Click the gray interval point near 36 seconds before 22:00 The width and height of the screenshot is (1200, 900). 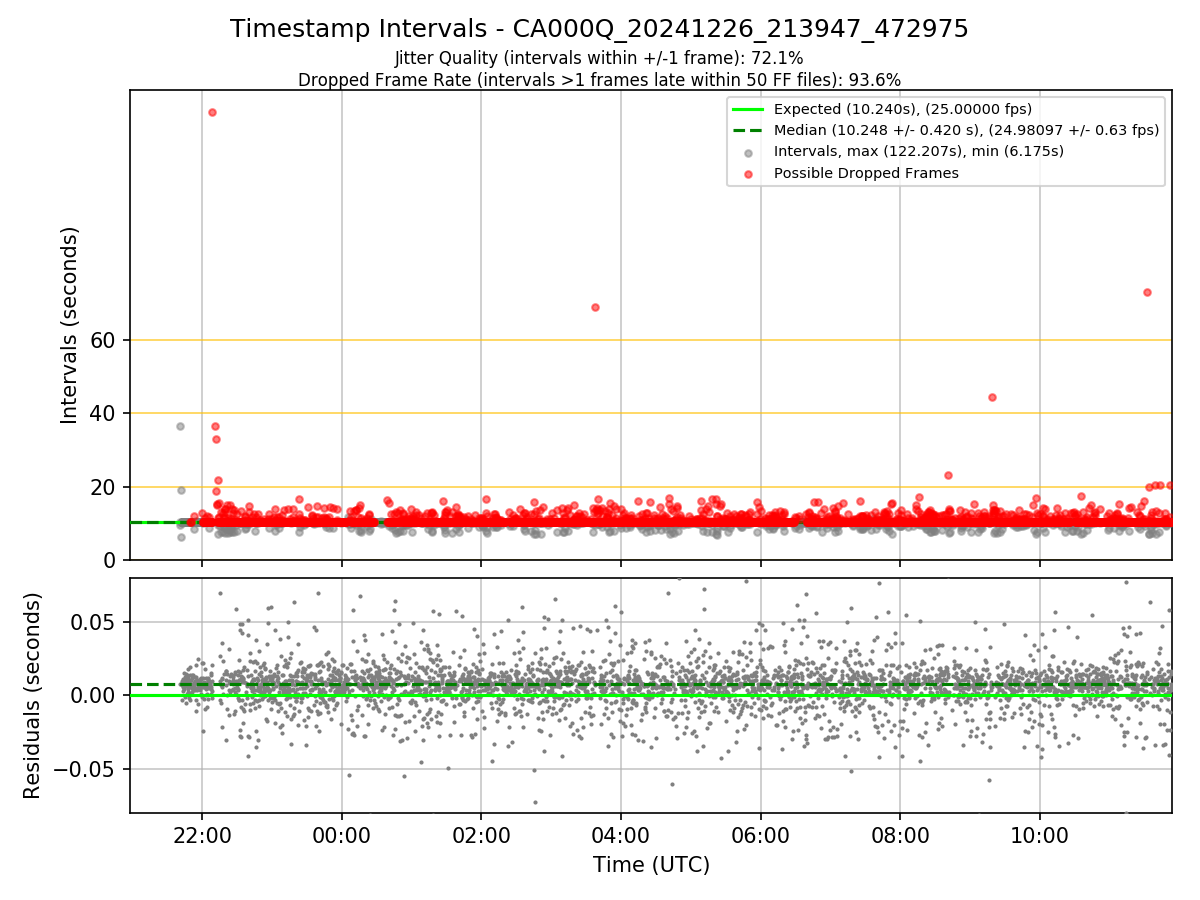tap(180, 426)
